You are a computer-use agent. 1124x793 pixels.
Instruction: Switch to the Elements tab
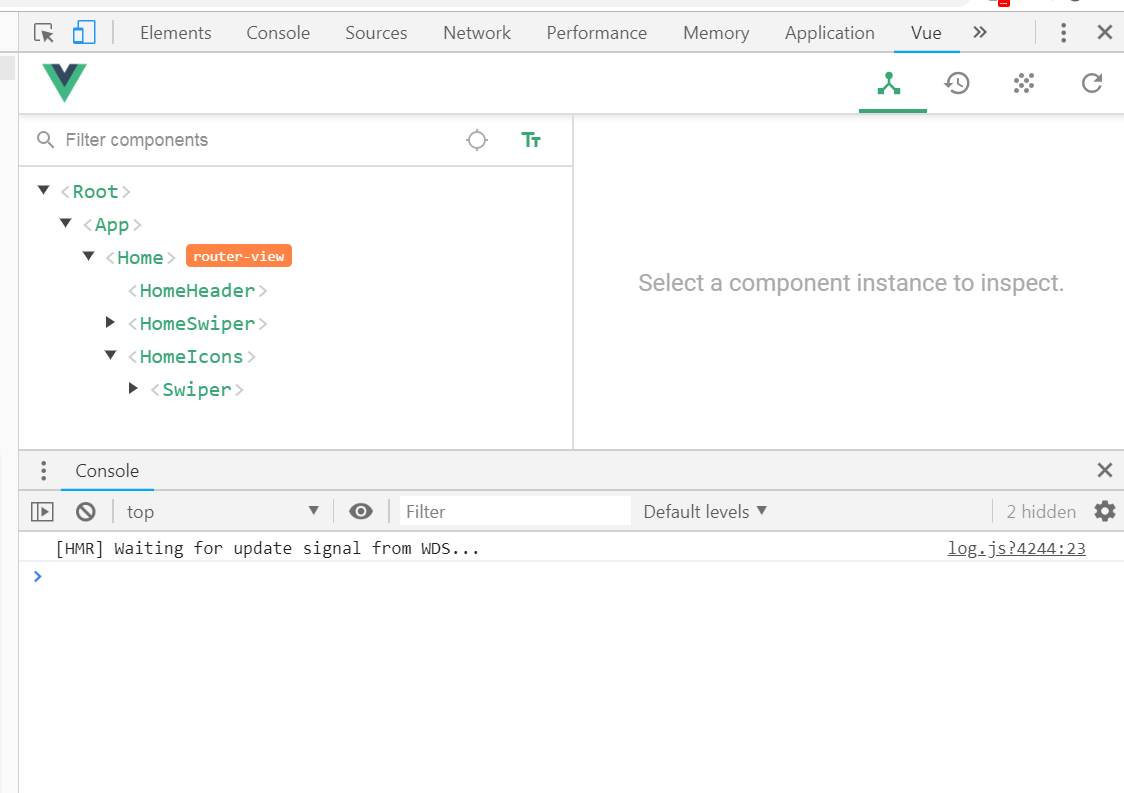[x=176, y=33]
